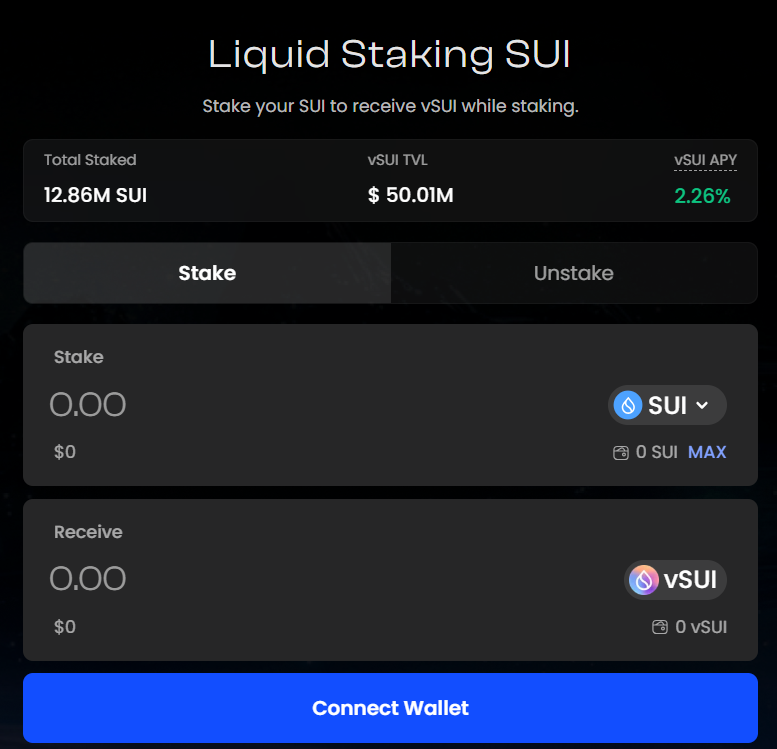Click the wallet icon beside 0 vSUI
This screenshot has width=777, height=749.
tap(659, 628)
